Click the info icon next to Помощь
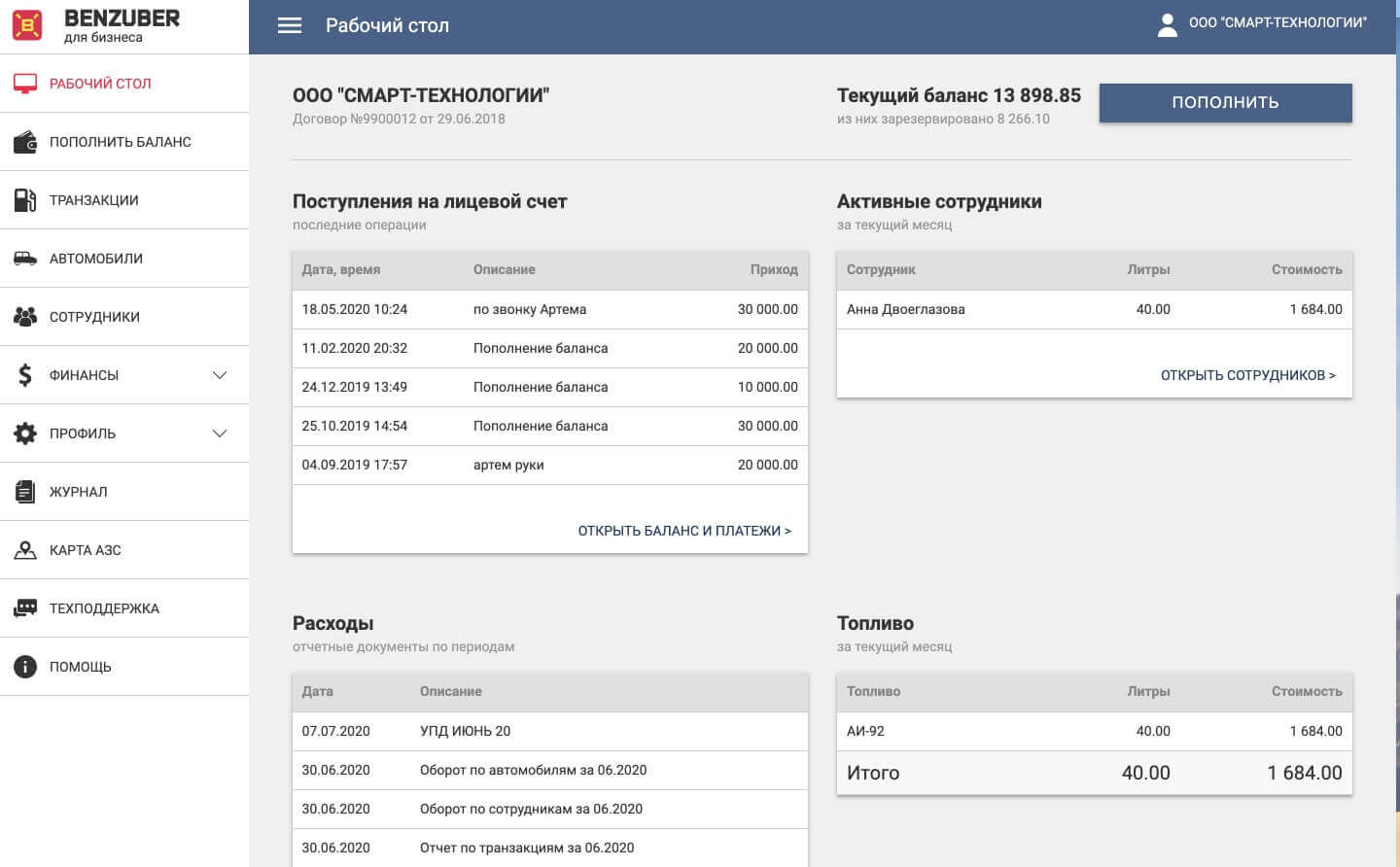Image resolution: width=1400 pixels, height=867 pixels. [x=25, y=667]
